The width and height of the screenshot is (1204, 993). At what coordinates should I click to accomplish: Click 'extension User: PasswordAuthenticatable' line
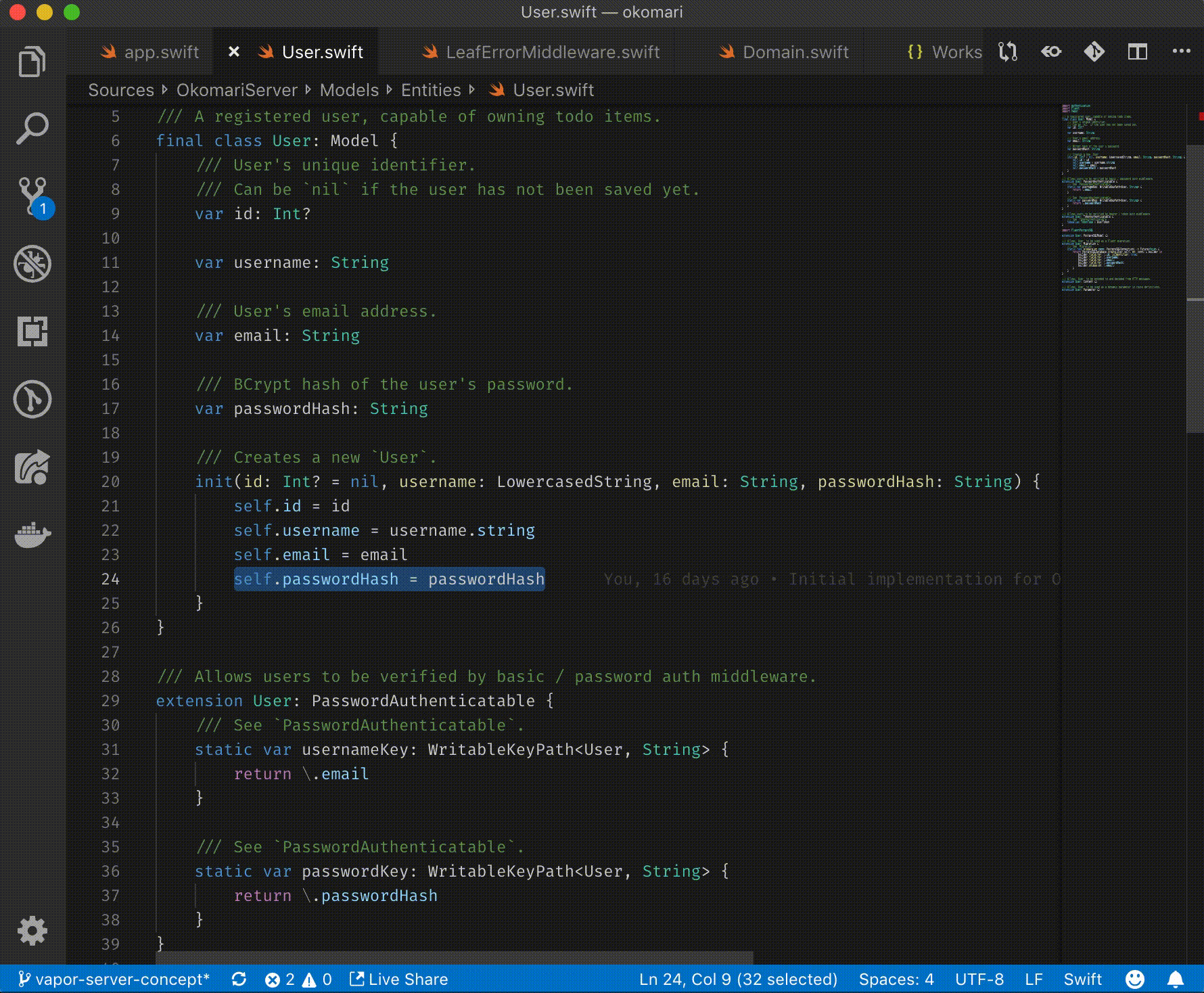click(x=355, y=701)
